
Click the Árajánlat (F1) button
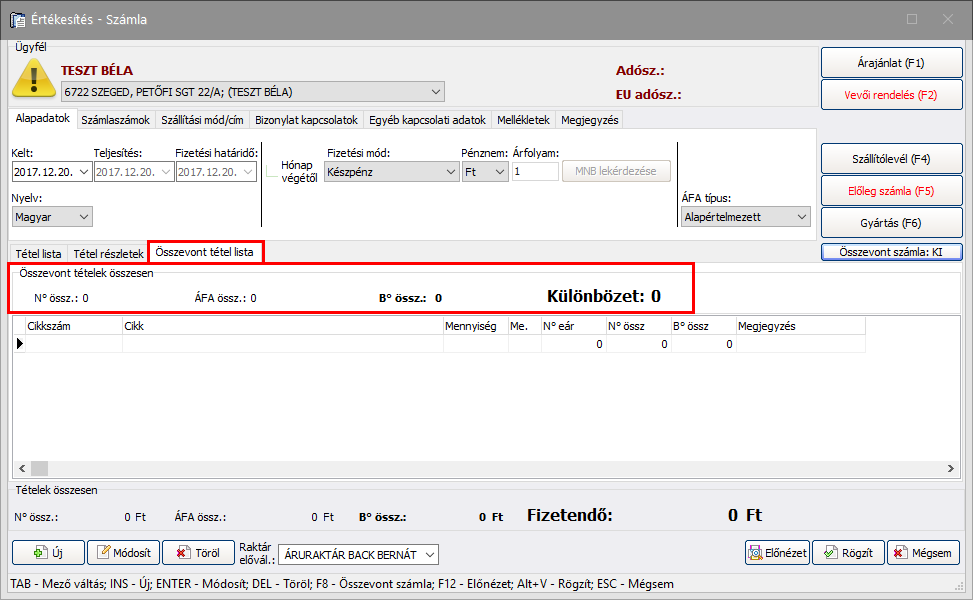[x=891, y=63]
